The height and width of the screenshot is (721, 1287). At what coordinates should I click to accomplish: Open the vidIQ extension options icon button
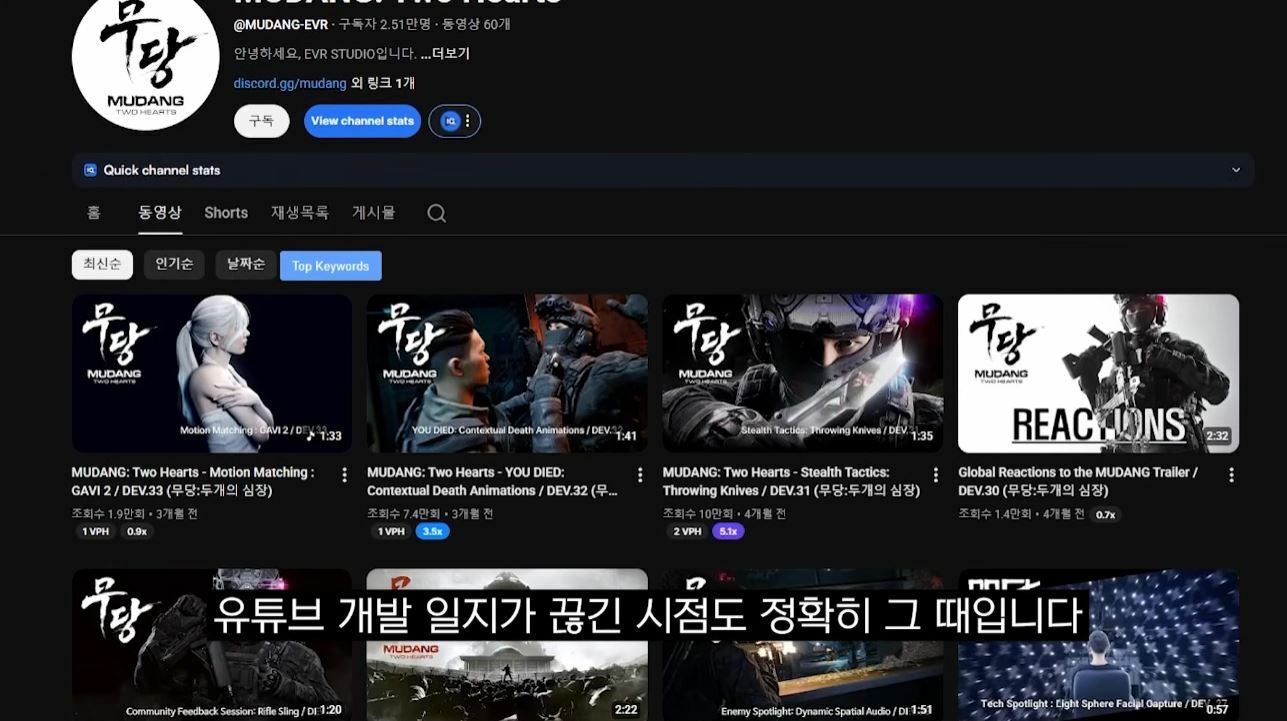[455, 121]
